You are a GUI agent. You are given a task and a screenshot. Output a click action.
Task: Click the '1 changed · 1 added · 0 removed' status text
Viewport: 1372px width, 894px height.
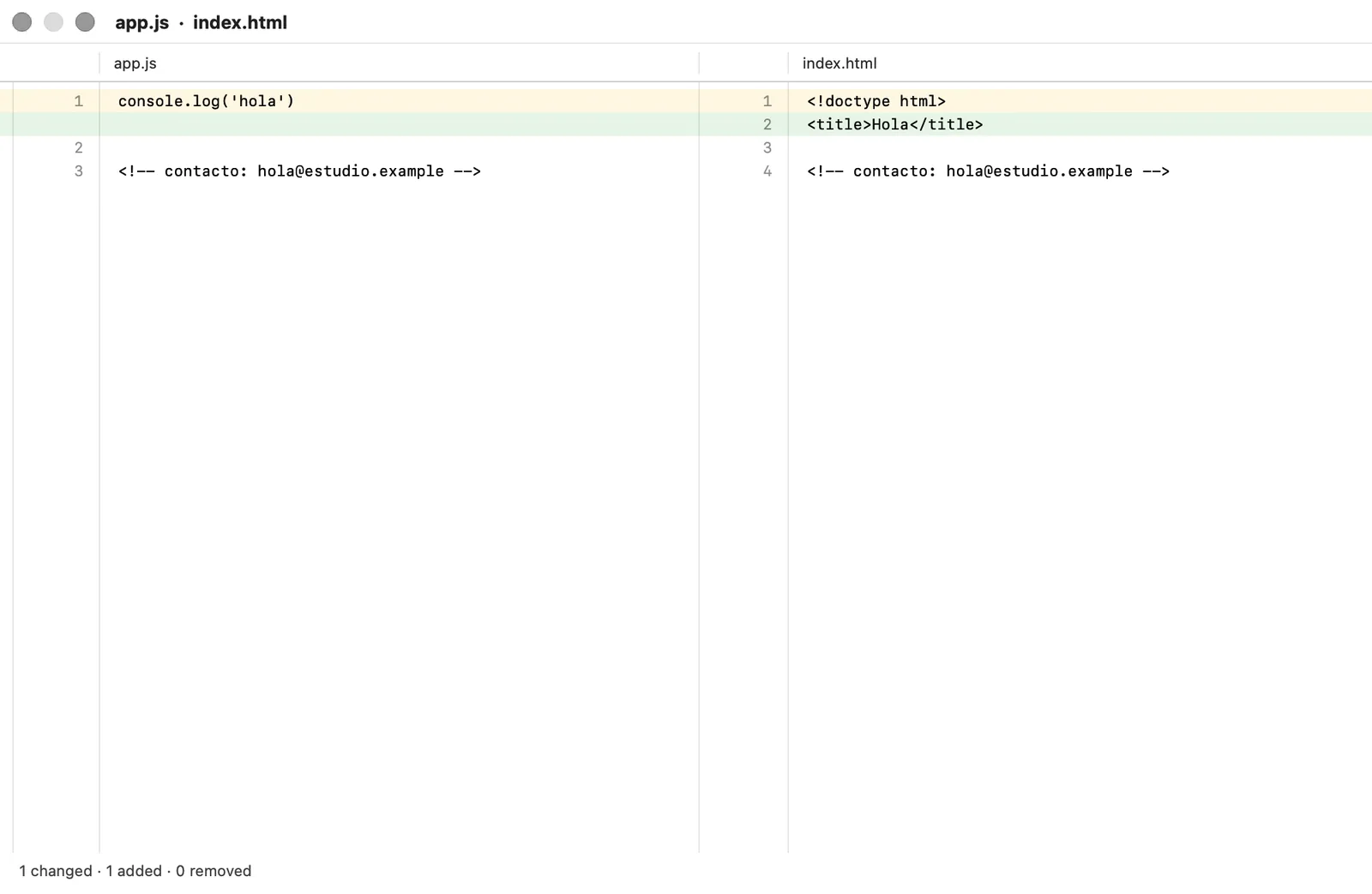(x=135, y=871)
